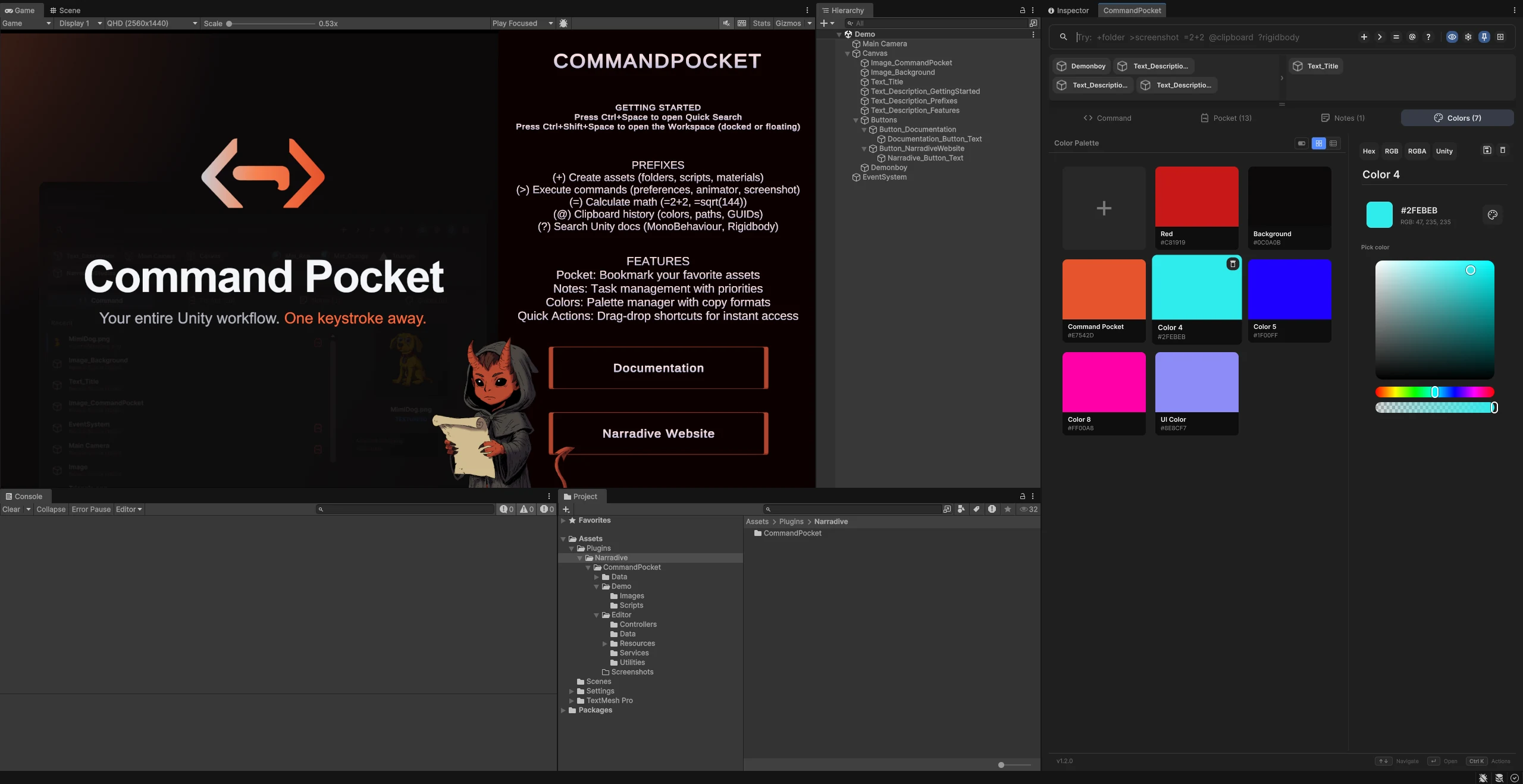Click the Project search by log type icon
Image resolution: width=1523 pixels, height=784 pixels.
click(x=992, y=509)
